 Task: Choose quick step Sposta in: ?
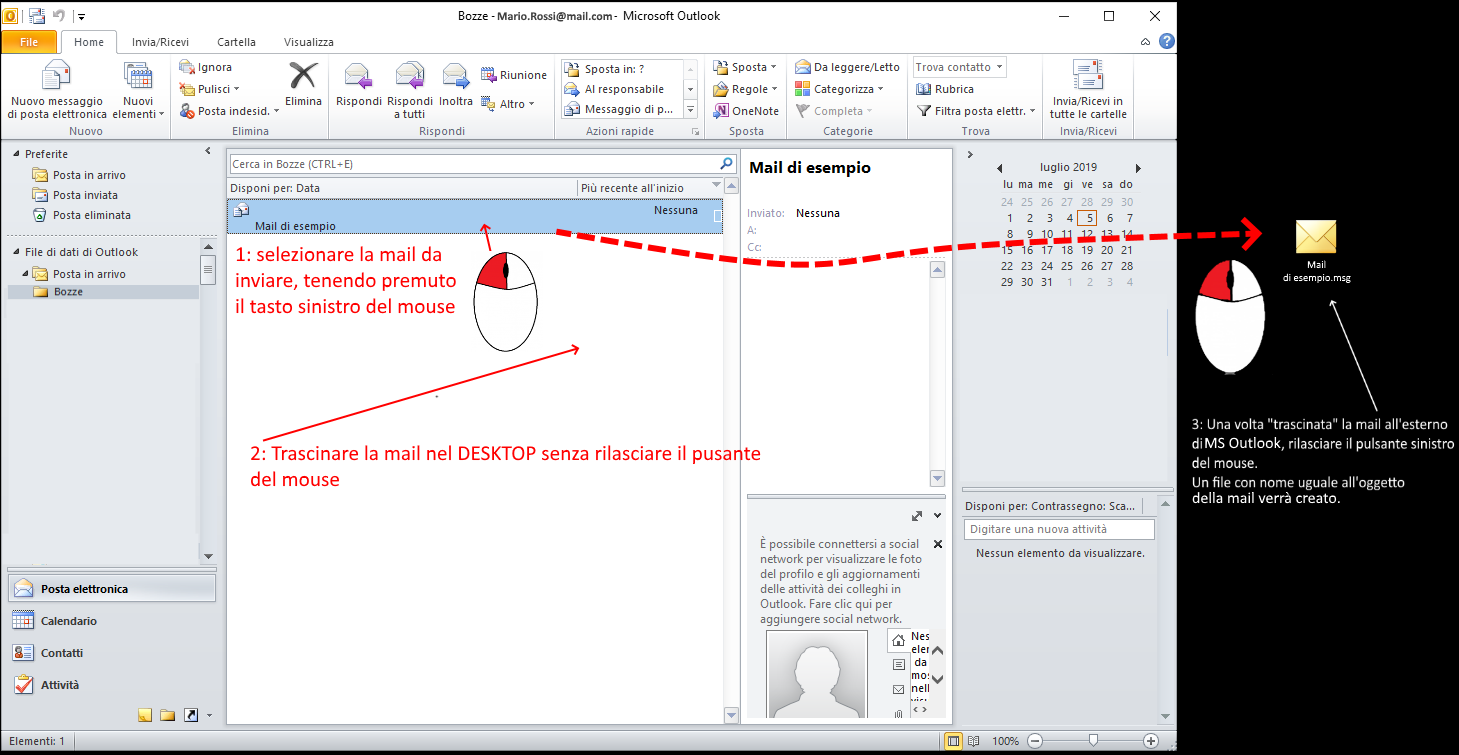tap(620, 69)
